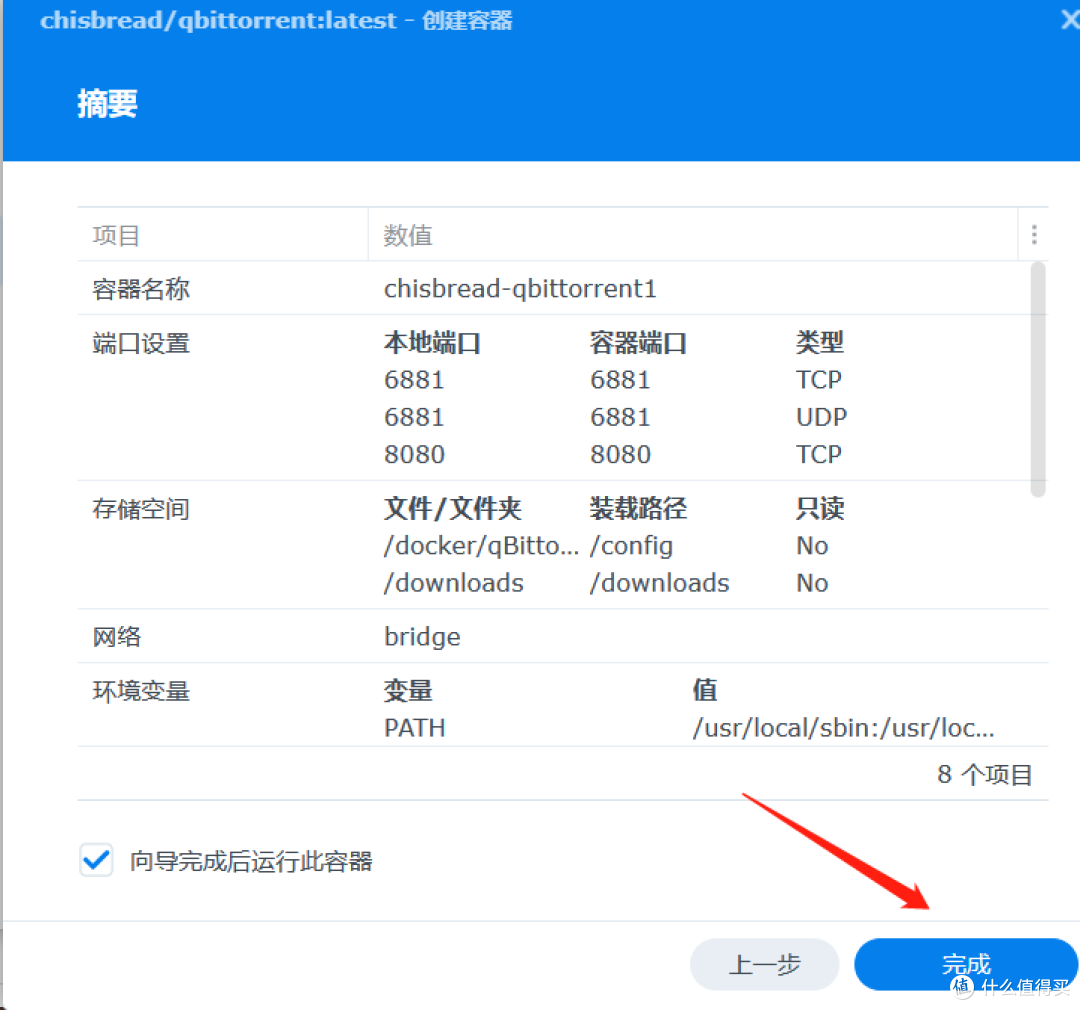The width and height of the screenshot is (1080, 1010).
Task: Click the 项目 column header
Action: 116,233
